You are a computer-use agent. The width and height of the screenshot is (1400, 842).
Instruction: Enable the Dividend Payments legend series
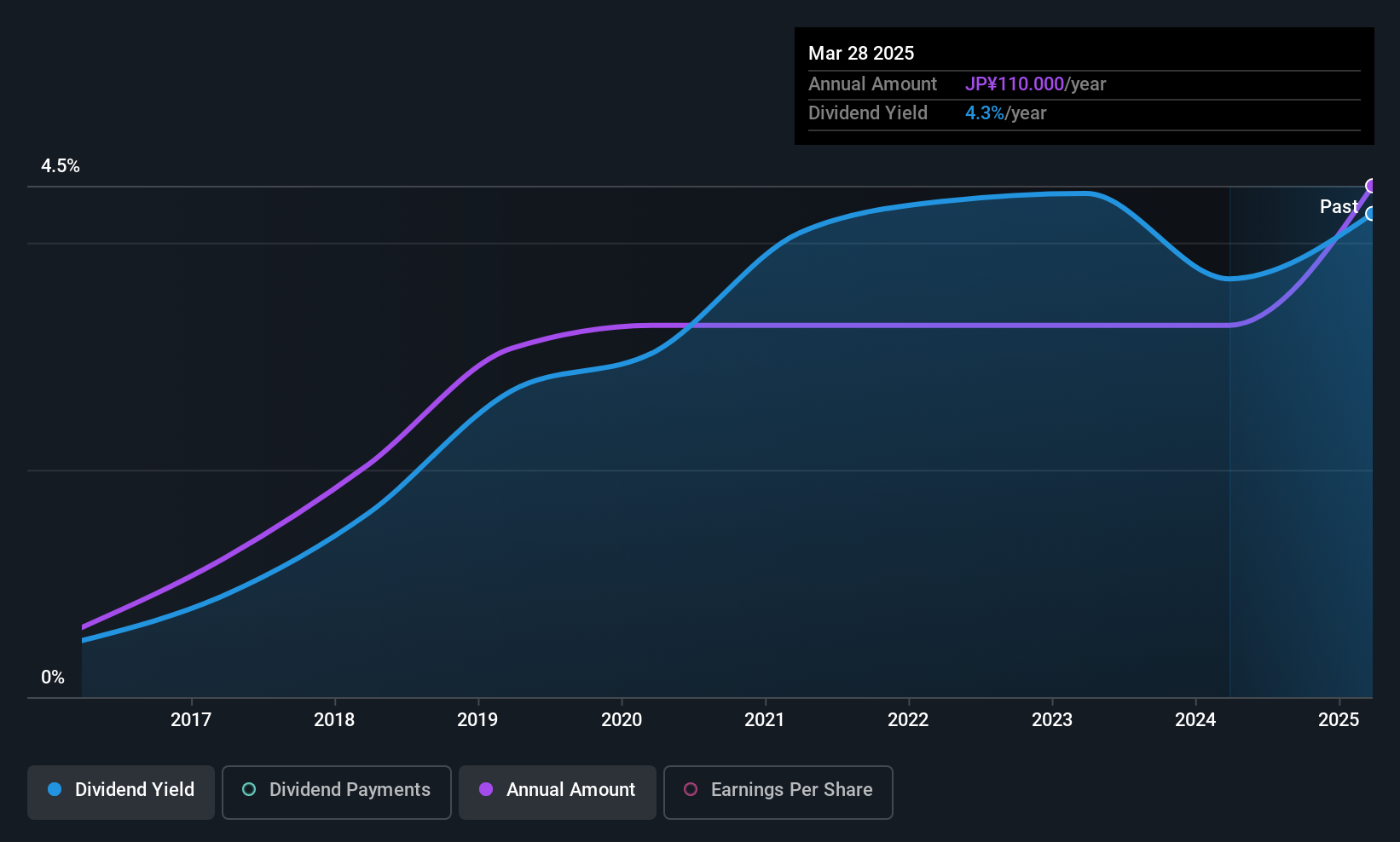[x=336, y=792]
